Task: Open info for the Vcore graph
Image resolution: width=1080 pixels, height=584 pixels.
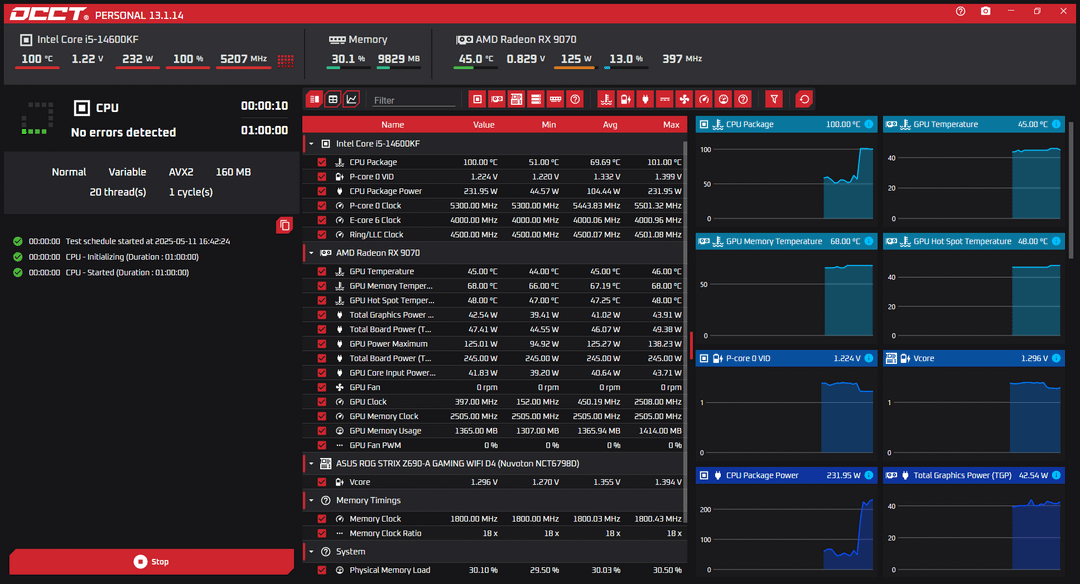Action: tap(1056, 358)
